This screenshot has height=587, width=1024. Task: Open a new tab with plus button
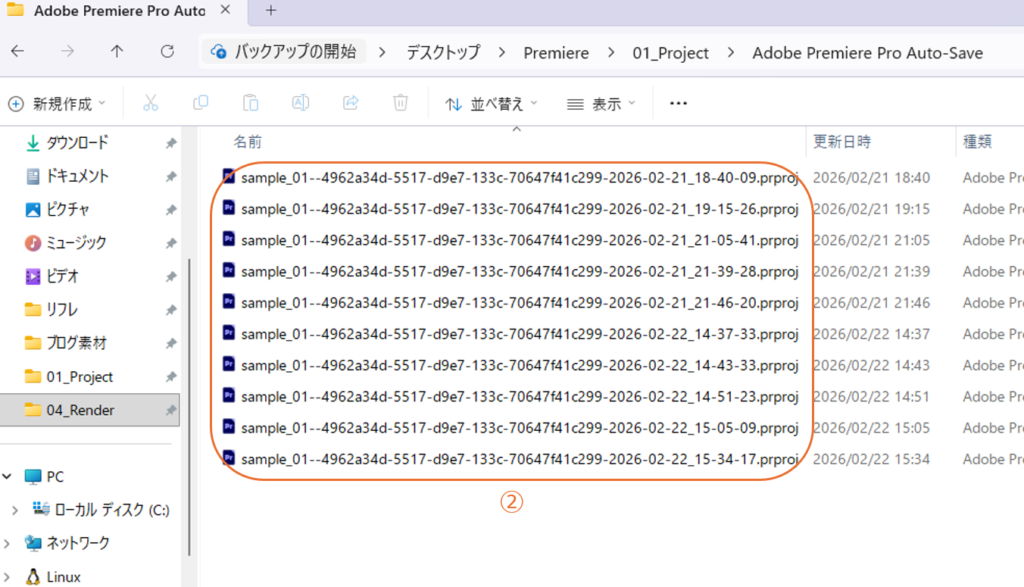point(271,11)
